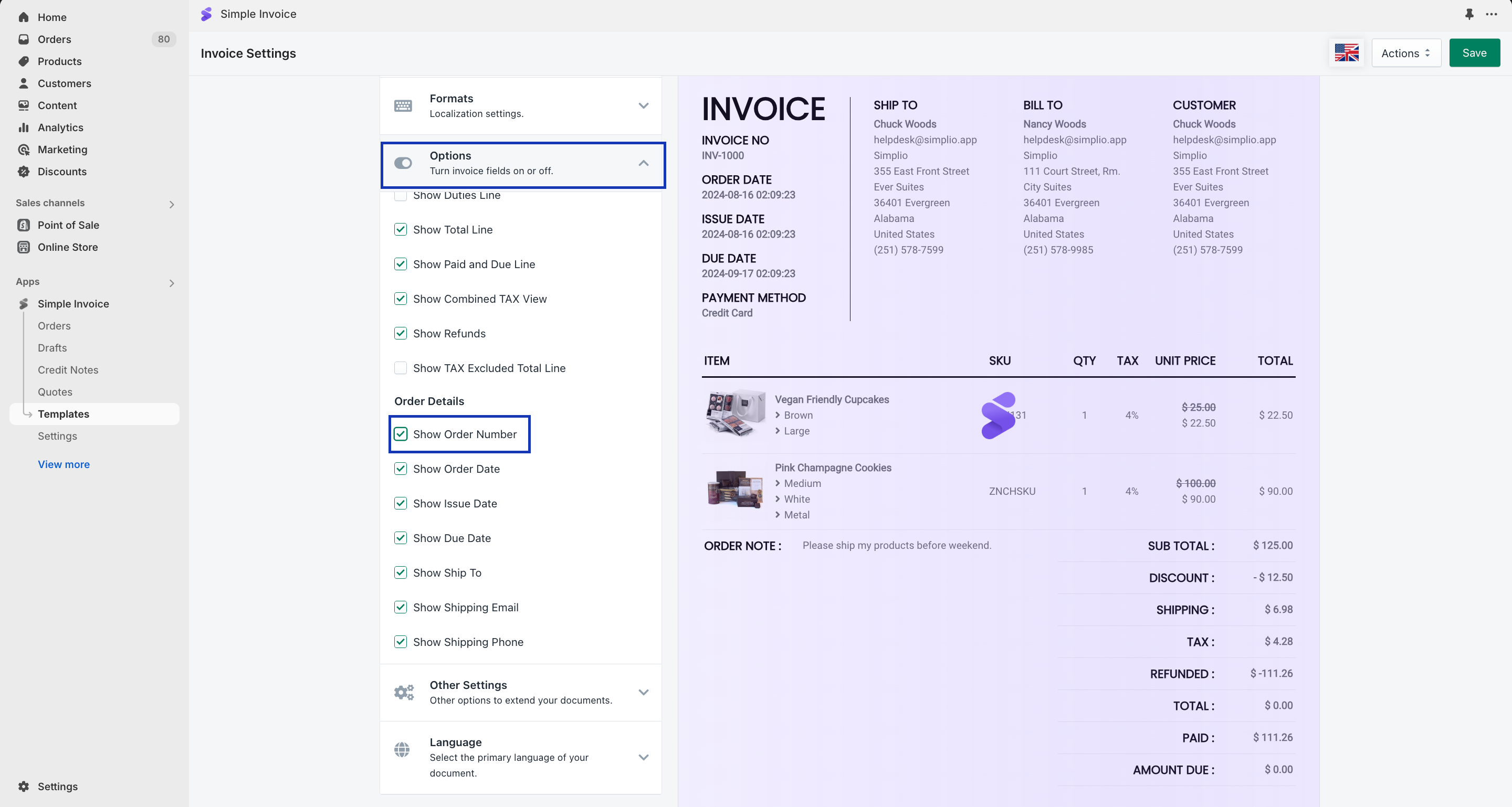Click the Home icon in sidebar

click(x=24, y=17)
